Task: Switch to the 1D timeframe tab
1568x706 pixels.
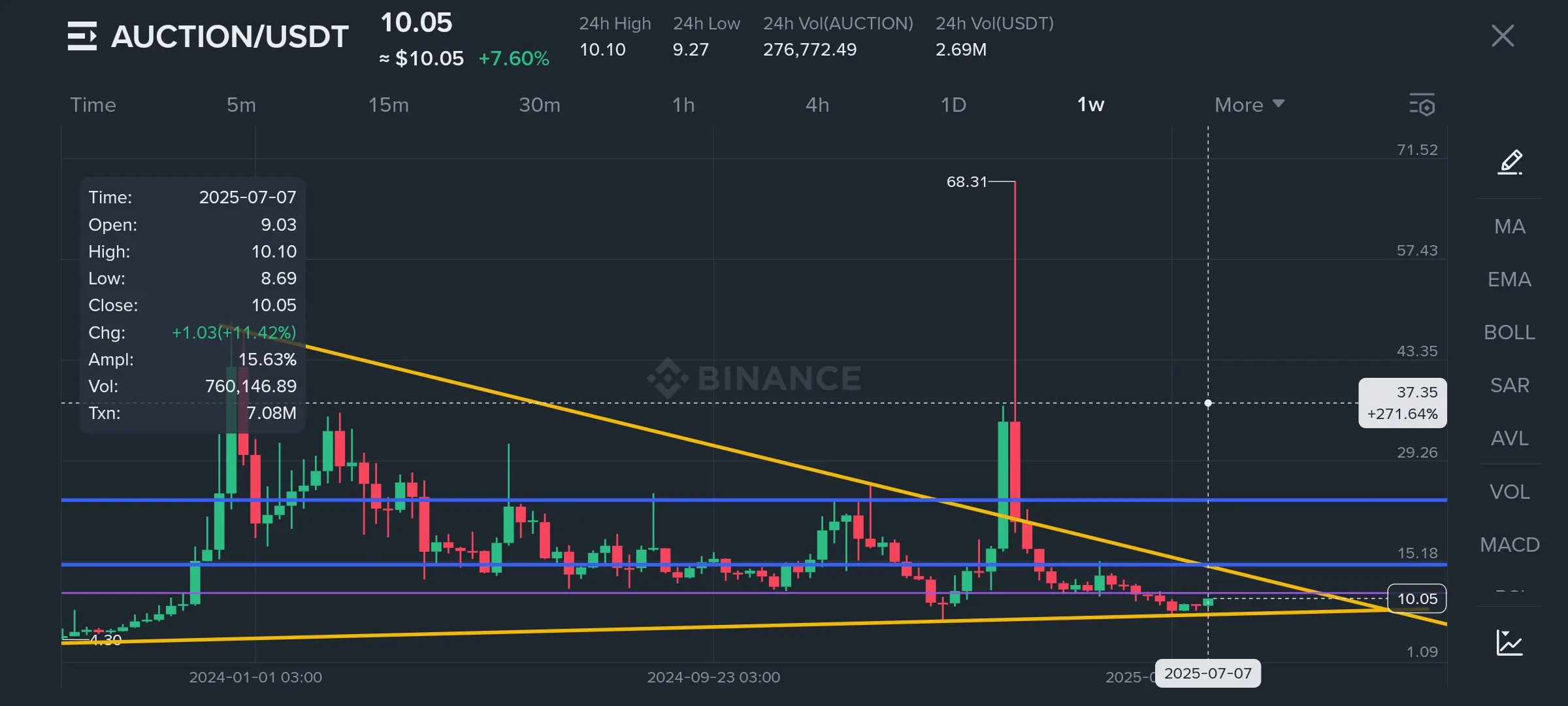Action: [x=953, y=105]
